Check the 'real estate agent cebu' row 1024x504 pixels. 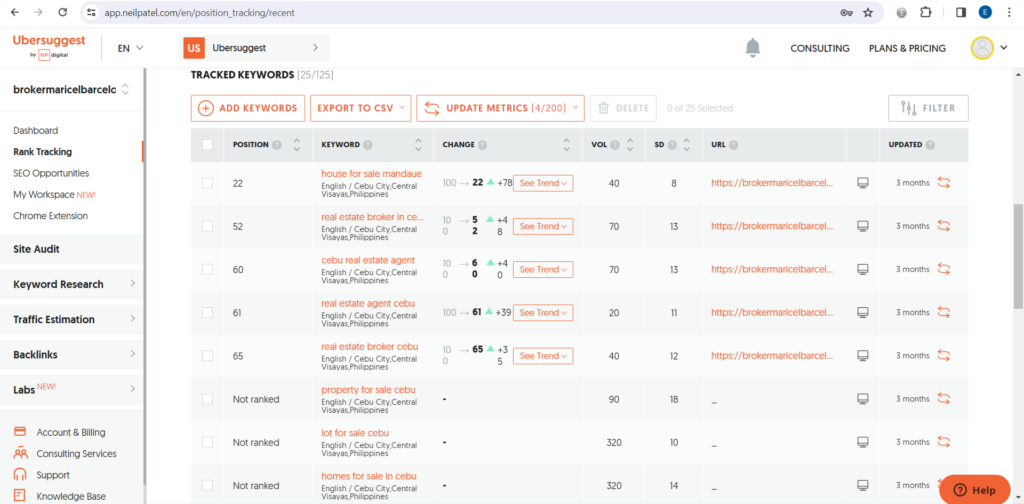pyautogui.click(x=208, y=312)
